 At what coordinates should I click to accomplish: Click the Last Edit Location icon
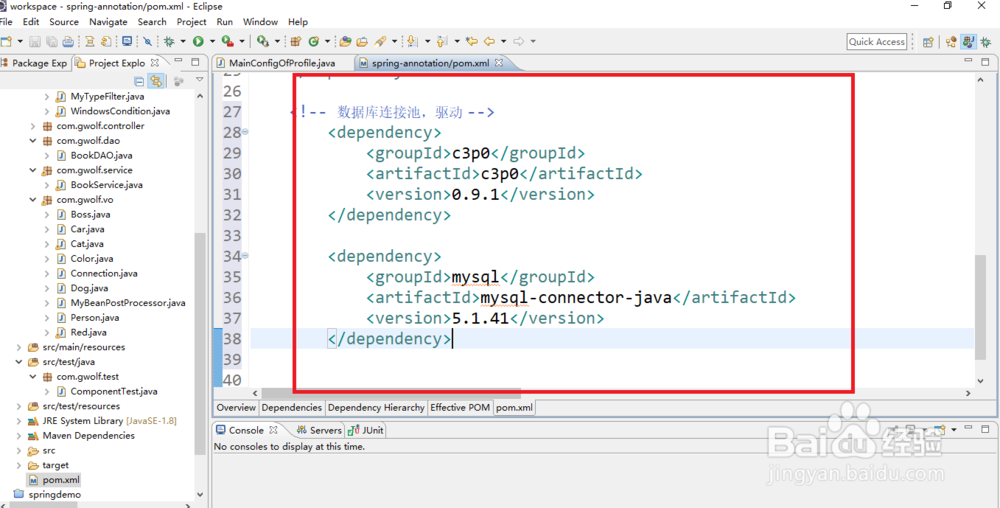(x=472, y=41)
